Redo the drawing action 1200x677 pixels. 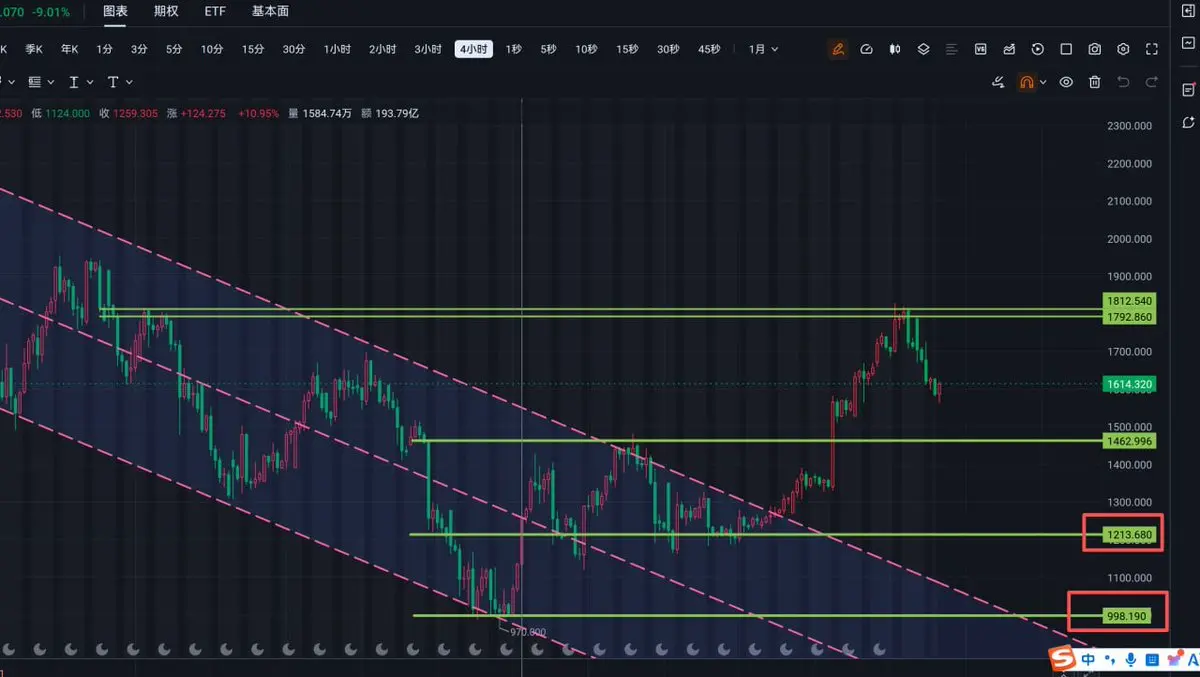pos(1152,82)
